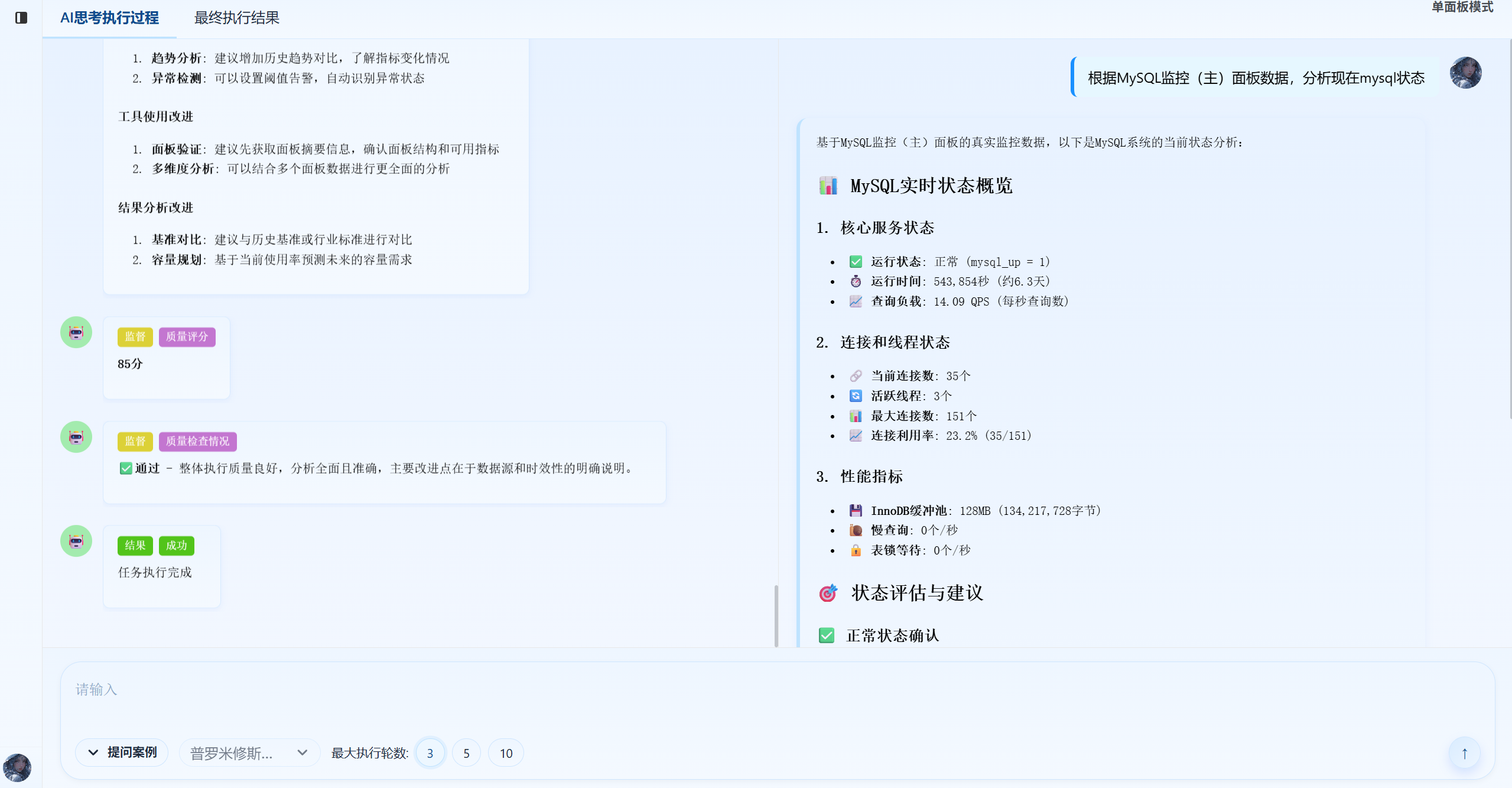
Task: Click the user avatar beside the question
Action: [x=1465, y=73]
